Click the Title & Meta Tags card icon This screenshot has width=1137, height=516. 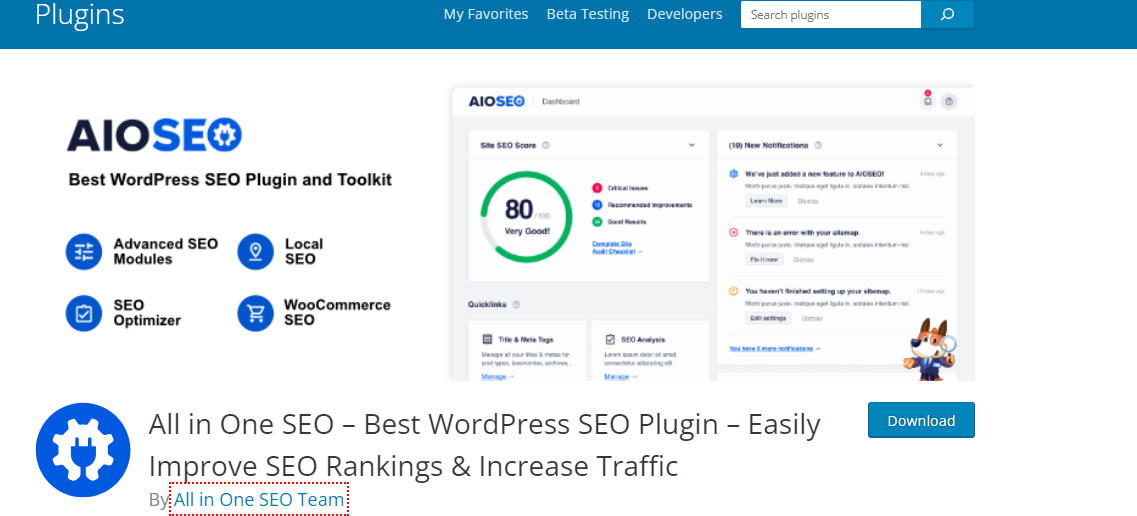click(487, 339)
